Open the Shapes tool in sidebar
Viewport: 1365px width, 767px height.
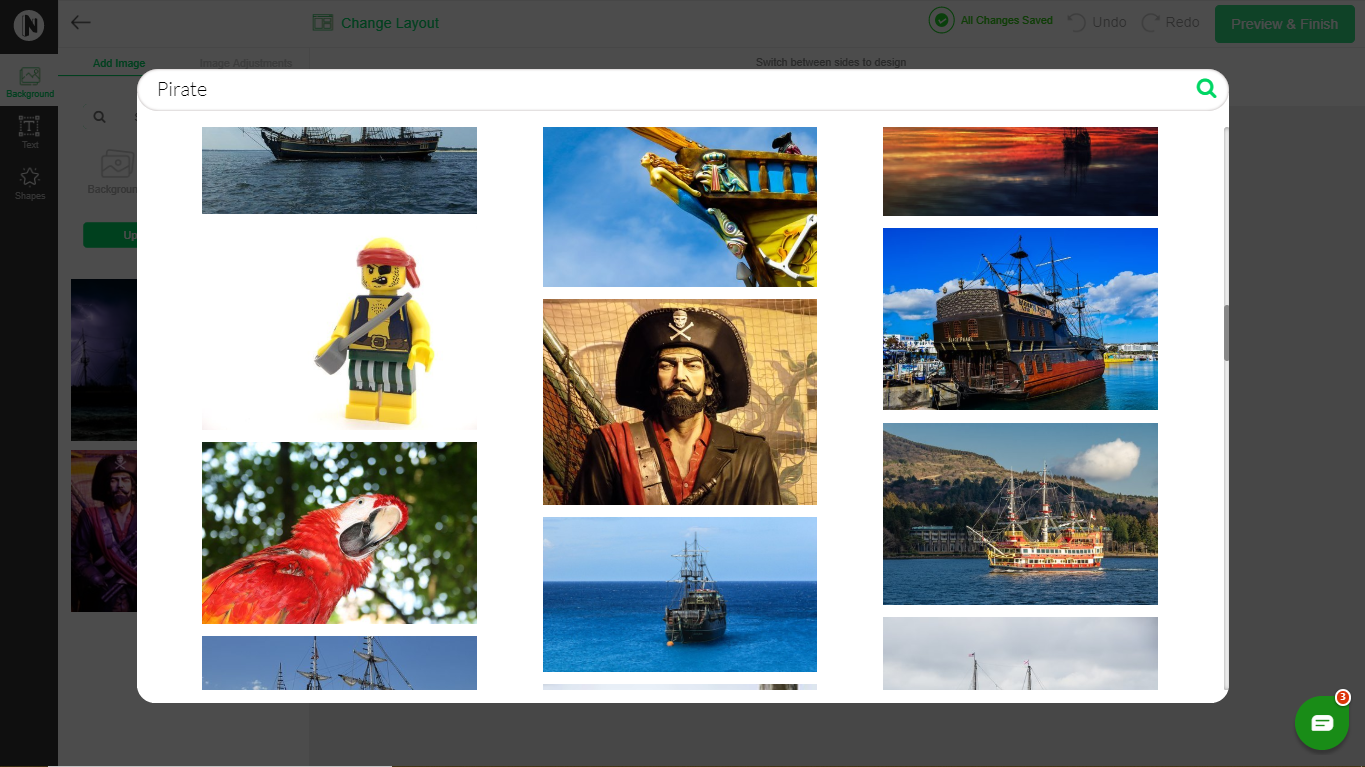[30, 183]
